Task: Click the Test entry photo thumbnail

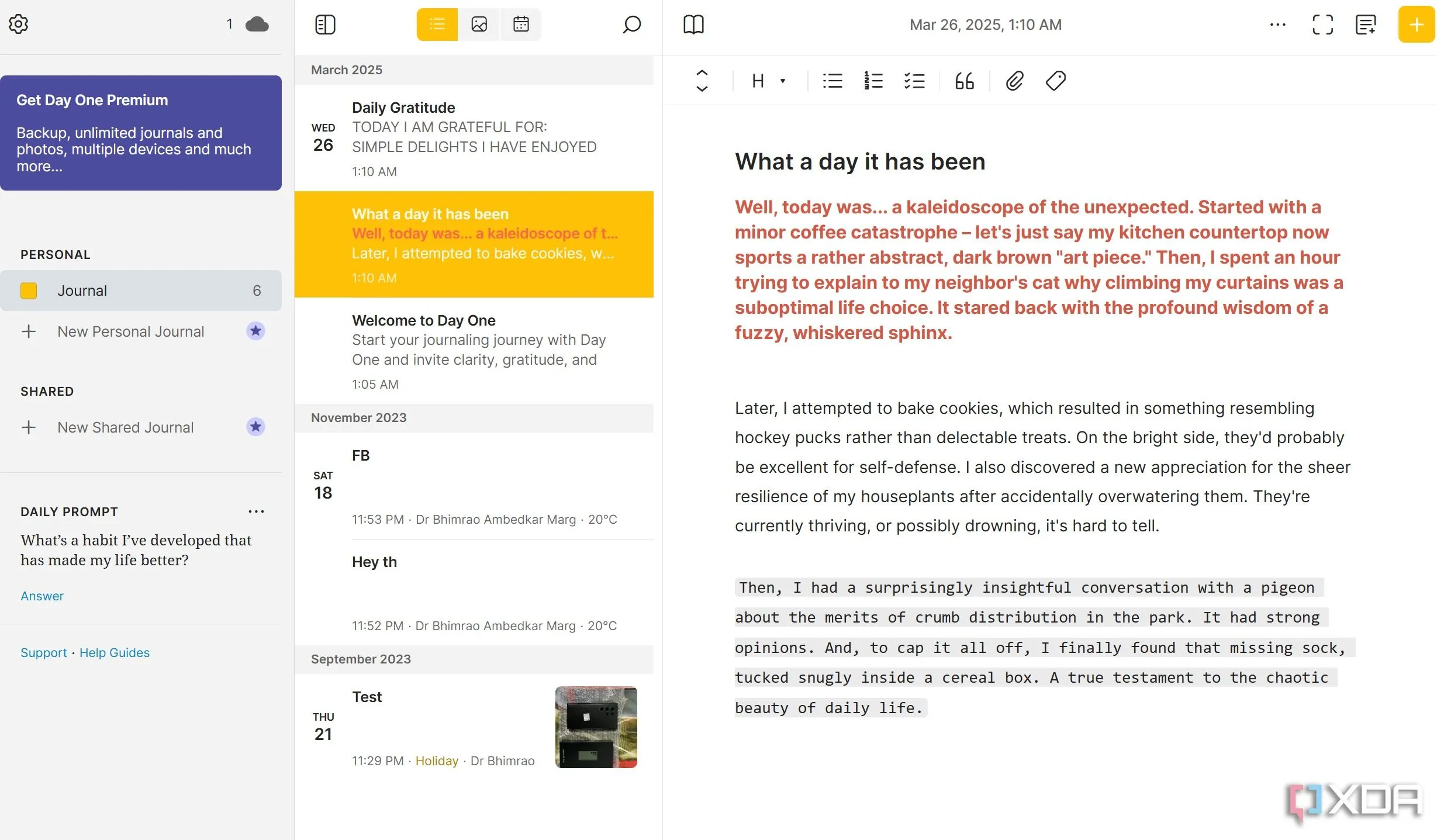Action: pyautogui.click(x=596, y=727)
